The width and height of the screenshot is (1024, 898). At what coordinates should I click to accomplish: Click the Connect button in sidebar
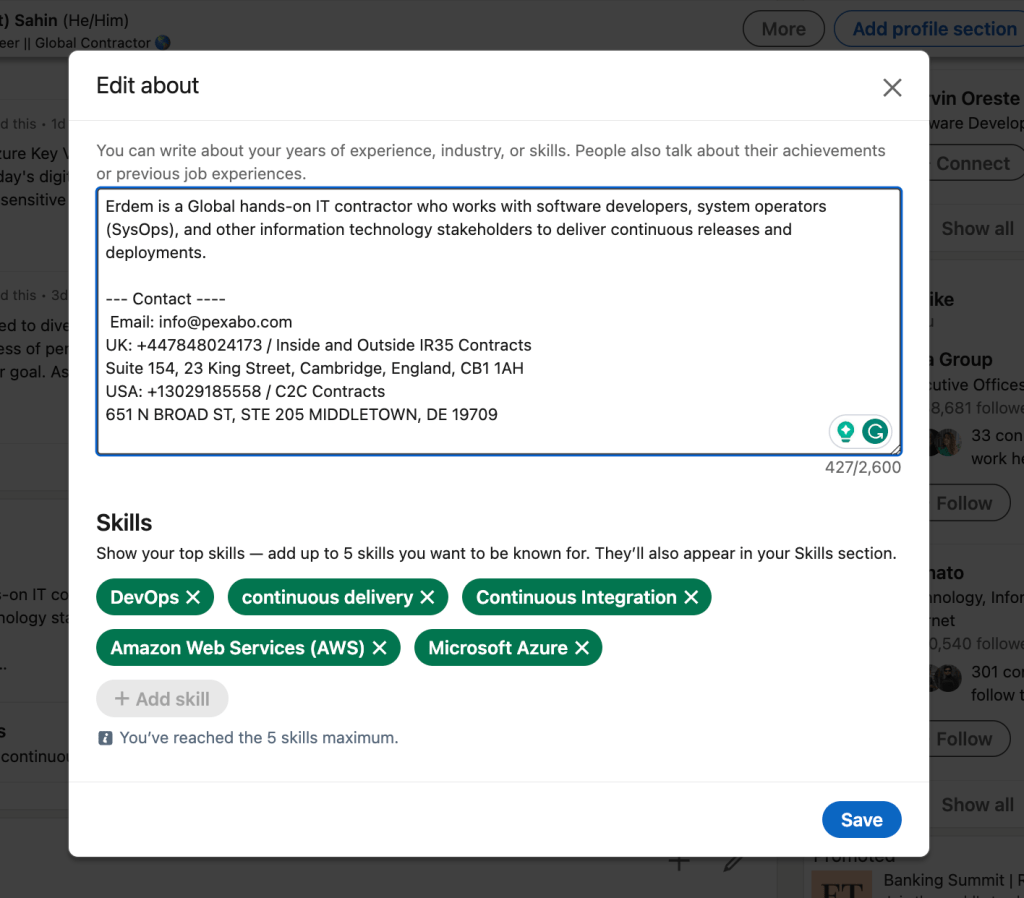[972, 163]
